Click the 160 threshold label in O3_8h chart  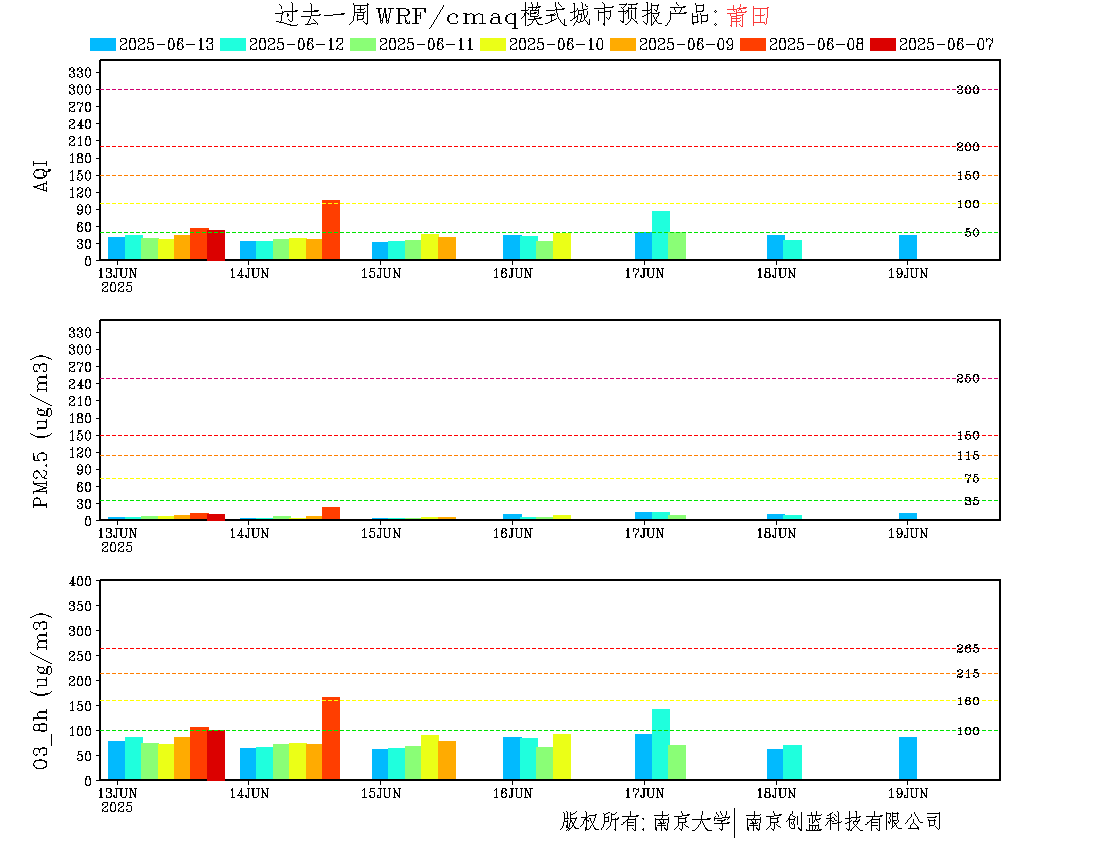coord(968,701)
